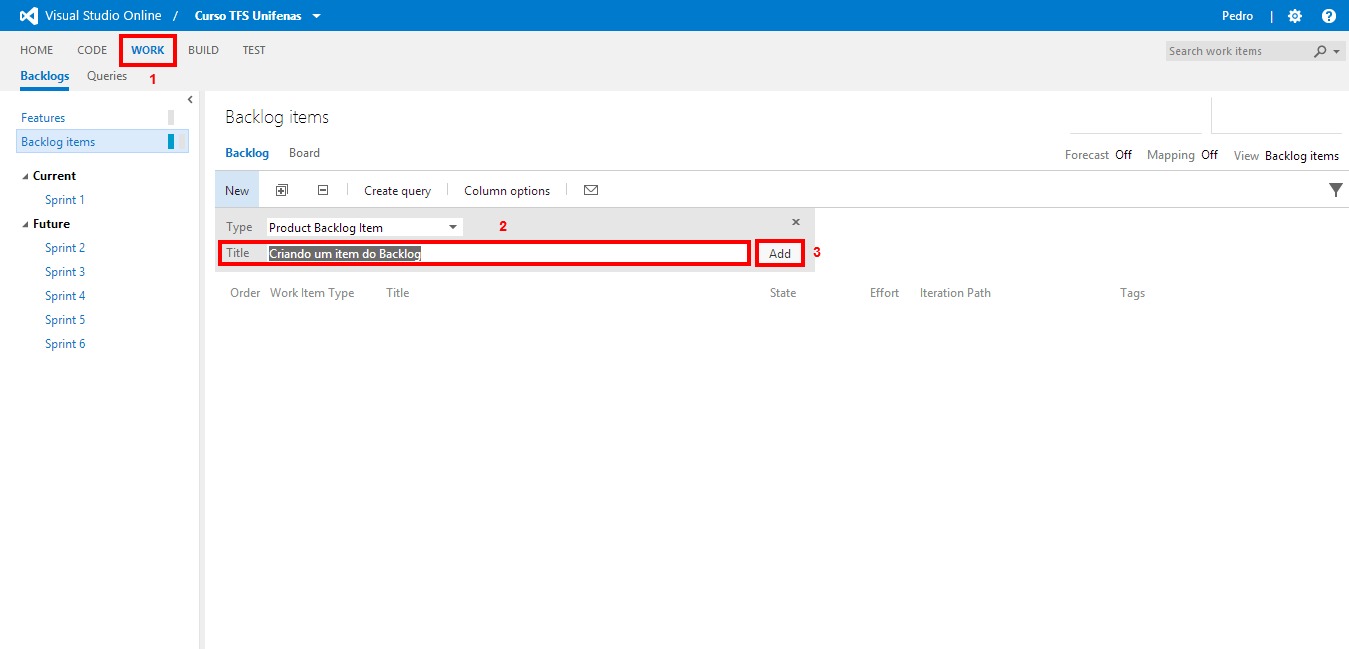1349x649 pixels.
Task: Click Create query
Action: [397, 190]
